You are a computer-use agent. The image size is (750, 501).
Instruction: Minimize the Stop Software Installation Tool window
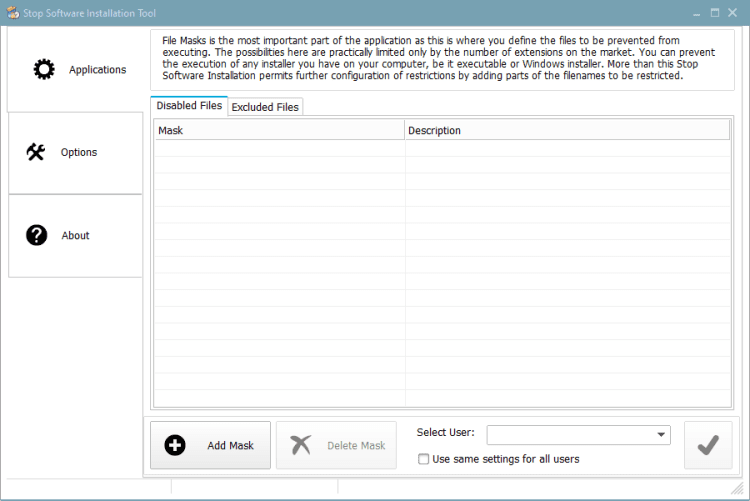(x=696, y=13)
